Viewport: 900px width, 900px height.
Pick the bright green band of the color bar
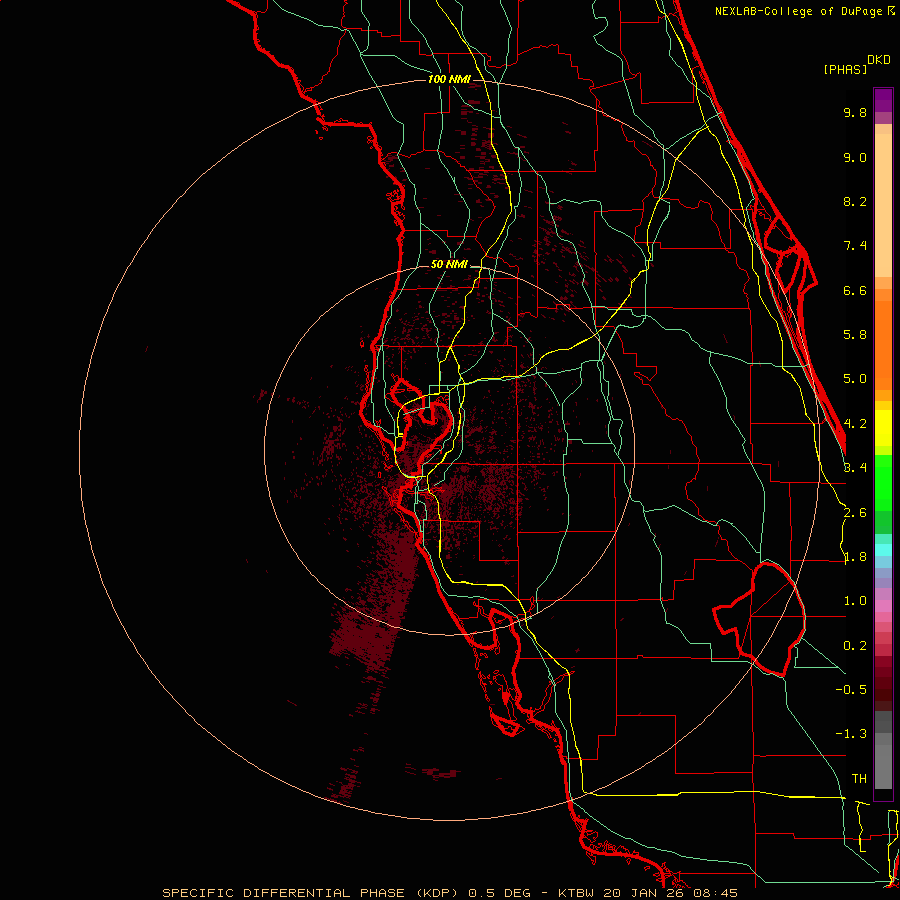[x=883, y=484]
